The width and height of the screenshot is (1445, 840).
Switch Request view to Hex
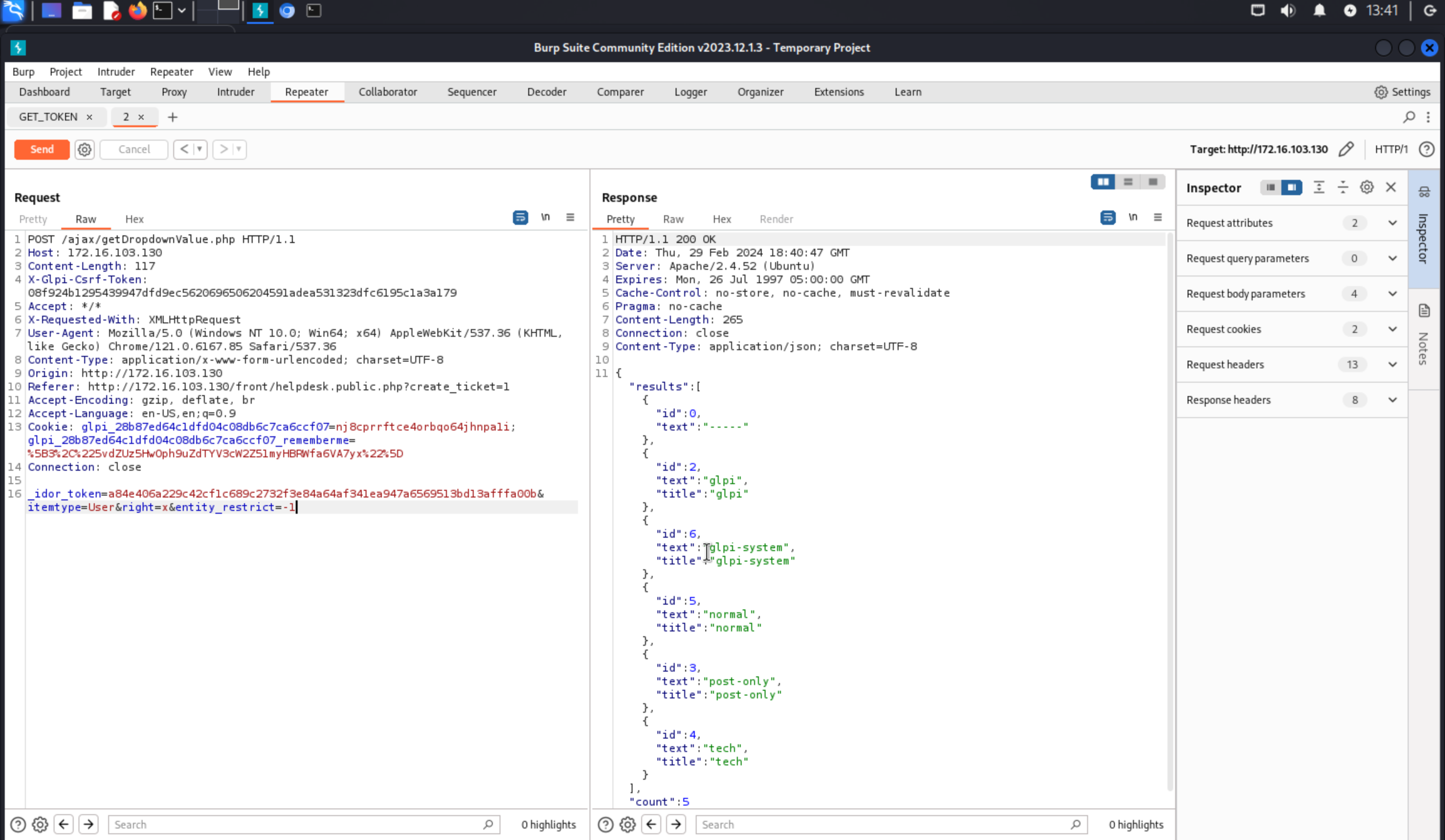click(x=134, y=219)
